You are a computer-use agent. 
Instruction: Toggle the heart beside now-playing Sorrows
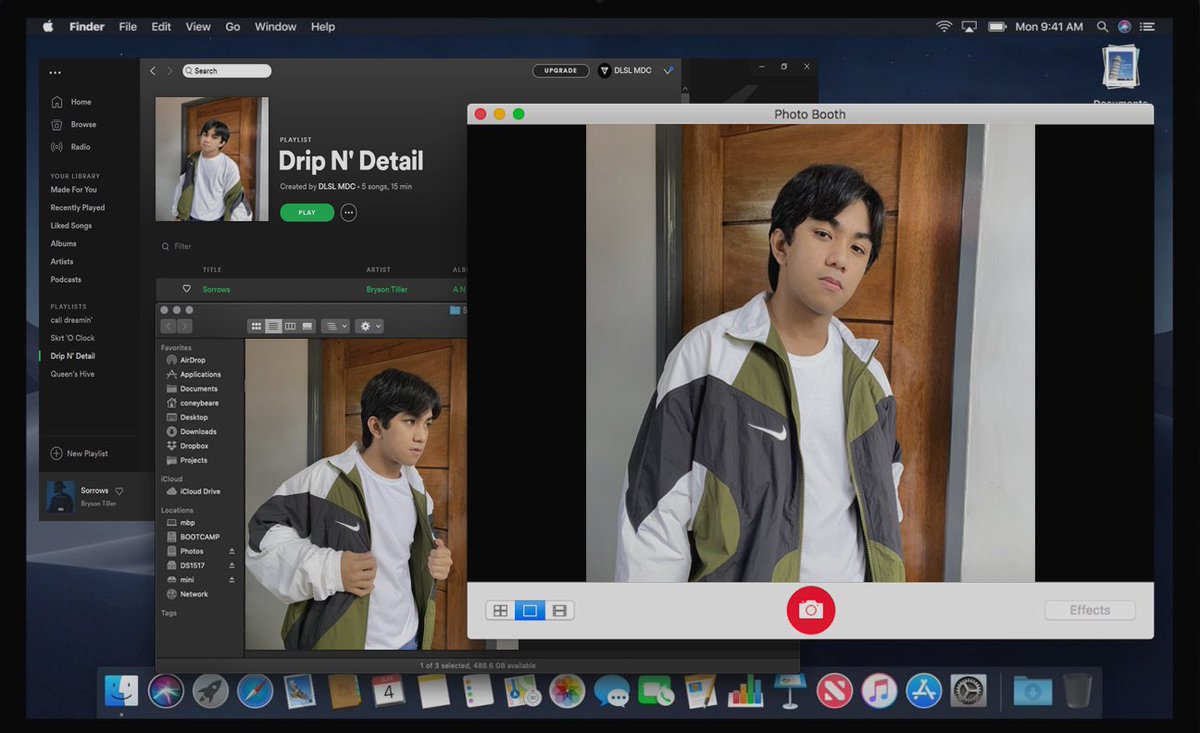pos(119,491)
